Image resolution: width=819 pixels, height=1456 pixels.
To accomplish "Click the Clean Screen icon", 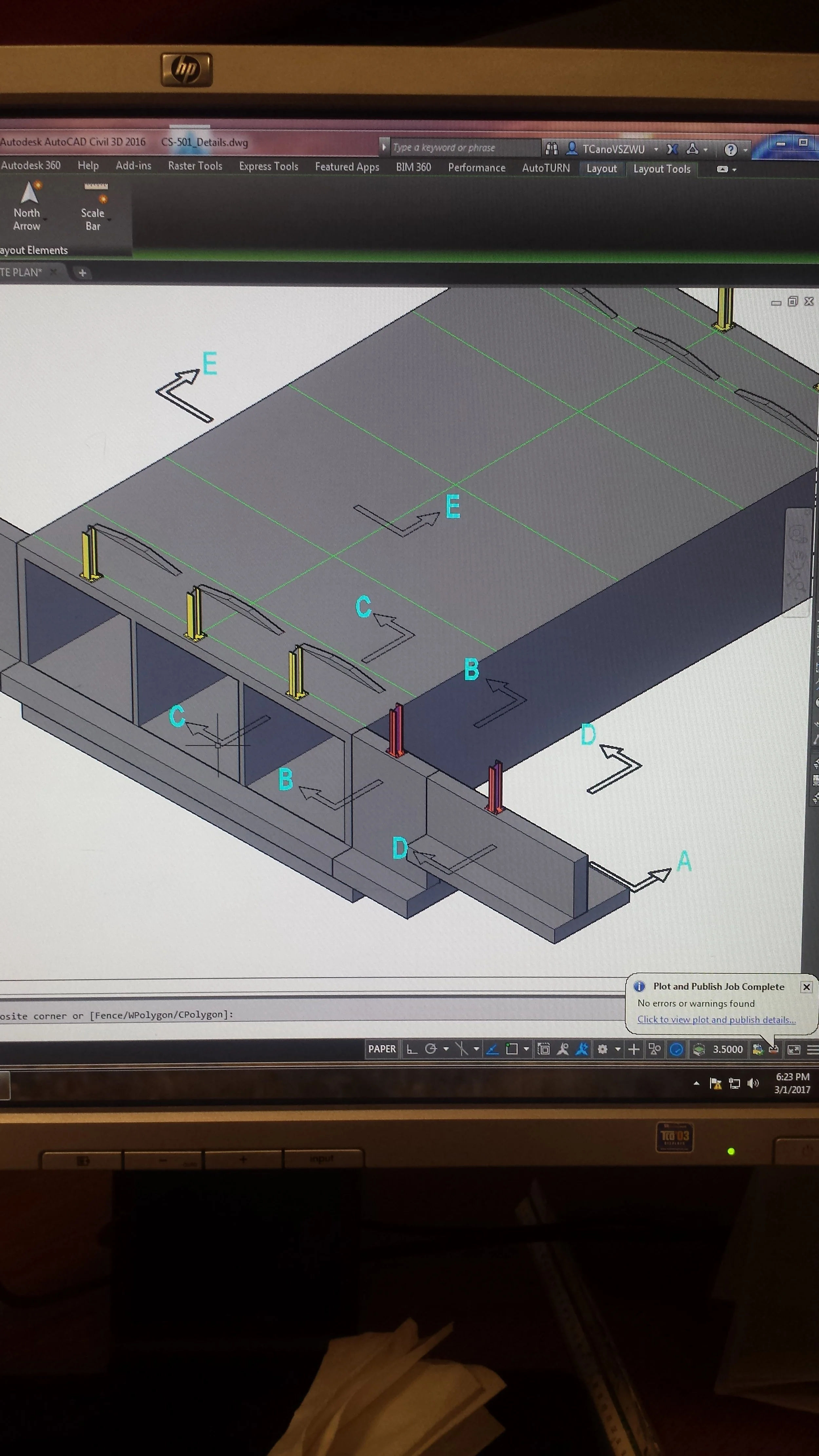I will coord(794,1050).
